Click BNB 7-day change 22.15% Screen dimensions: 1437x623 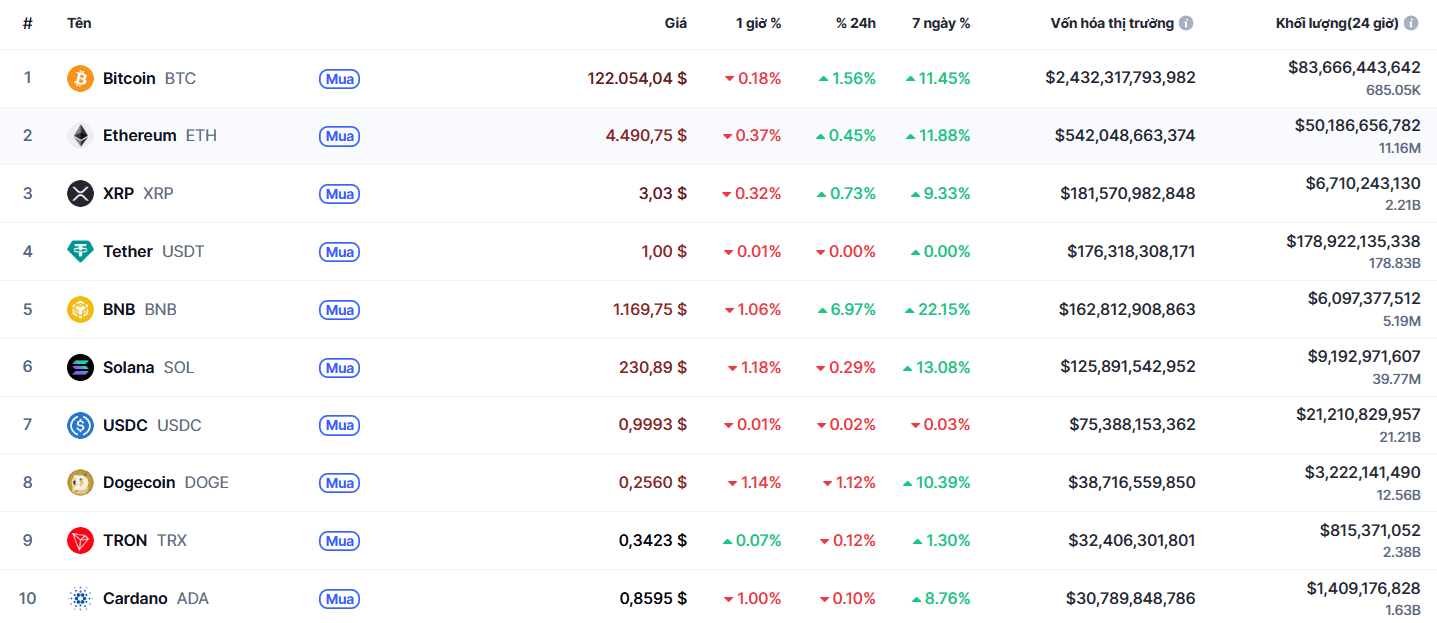(x=937, y=310)
